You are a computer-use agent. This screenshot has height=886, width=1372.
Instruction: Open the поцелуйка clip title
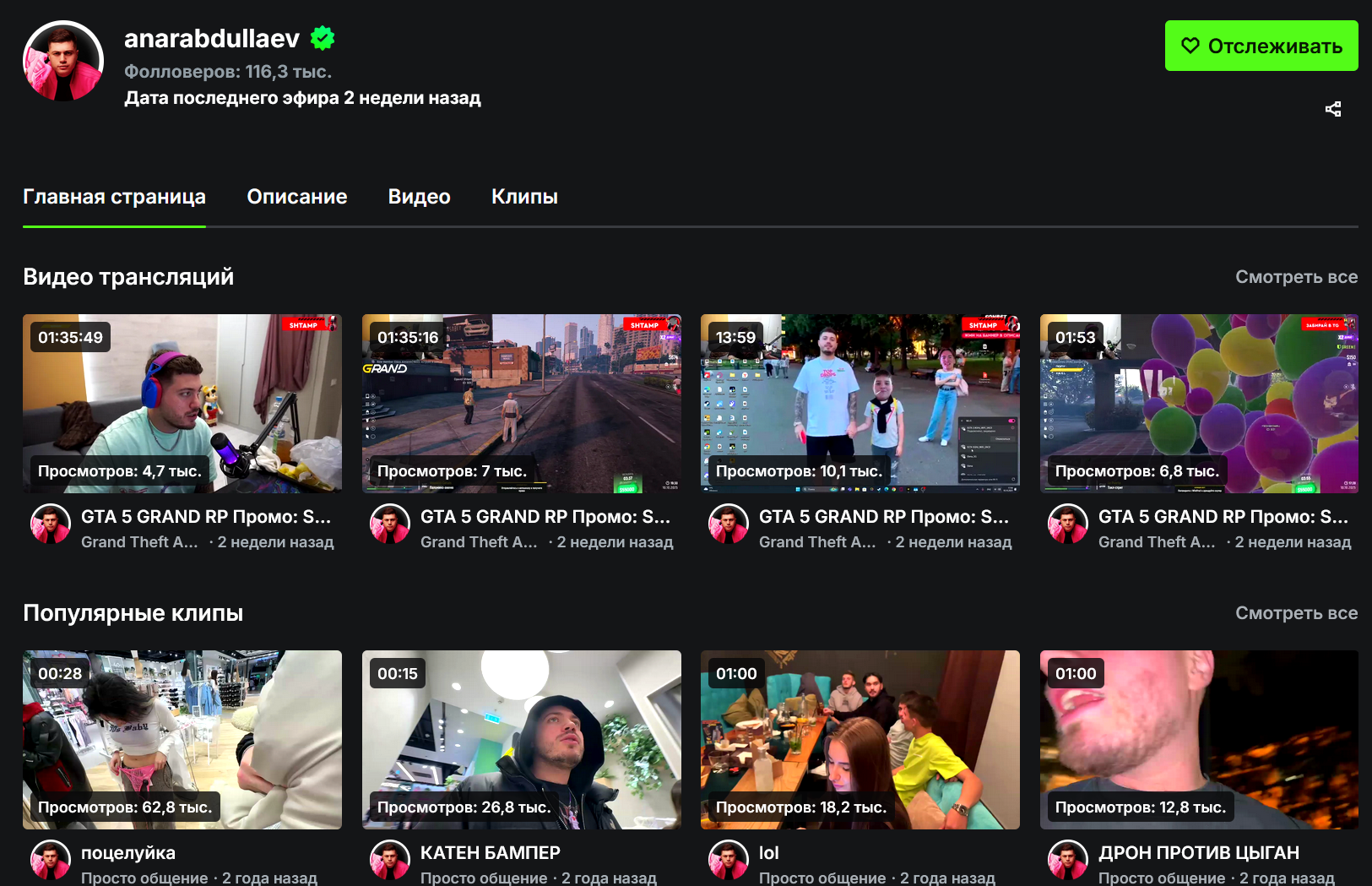click(x=128, y=853)
